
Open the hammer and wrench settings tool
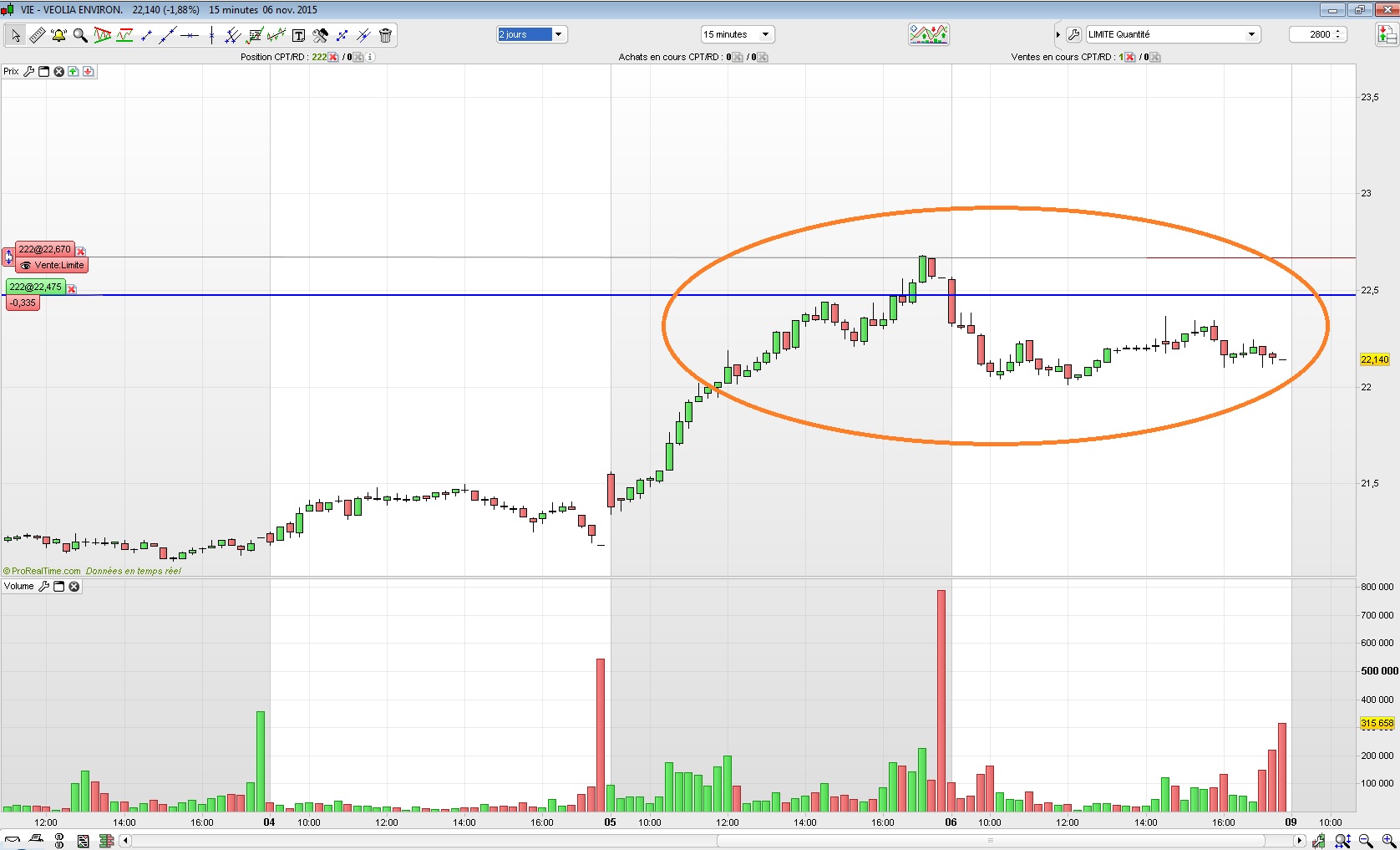(320, 35)
